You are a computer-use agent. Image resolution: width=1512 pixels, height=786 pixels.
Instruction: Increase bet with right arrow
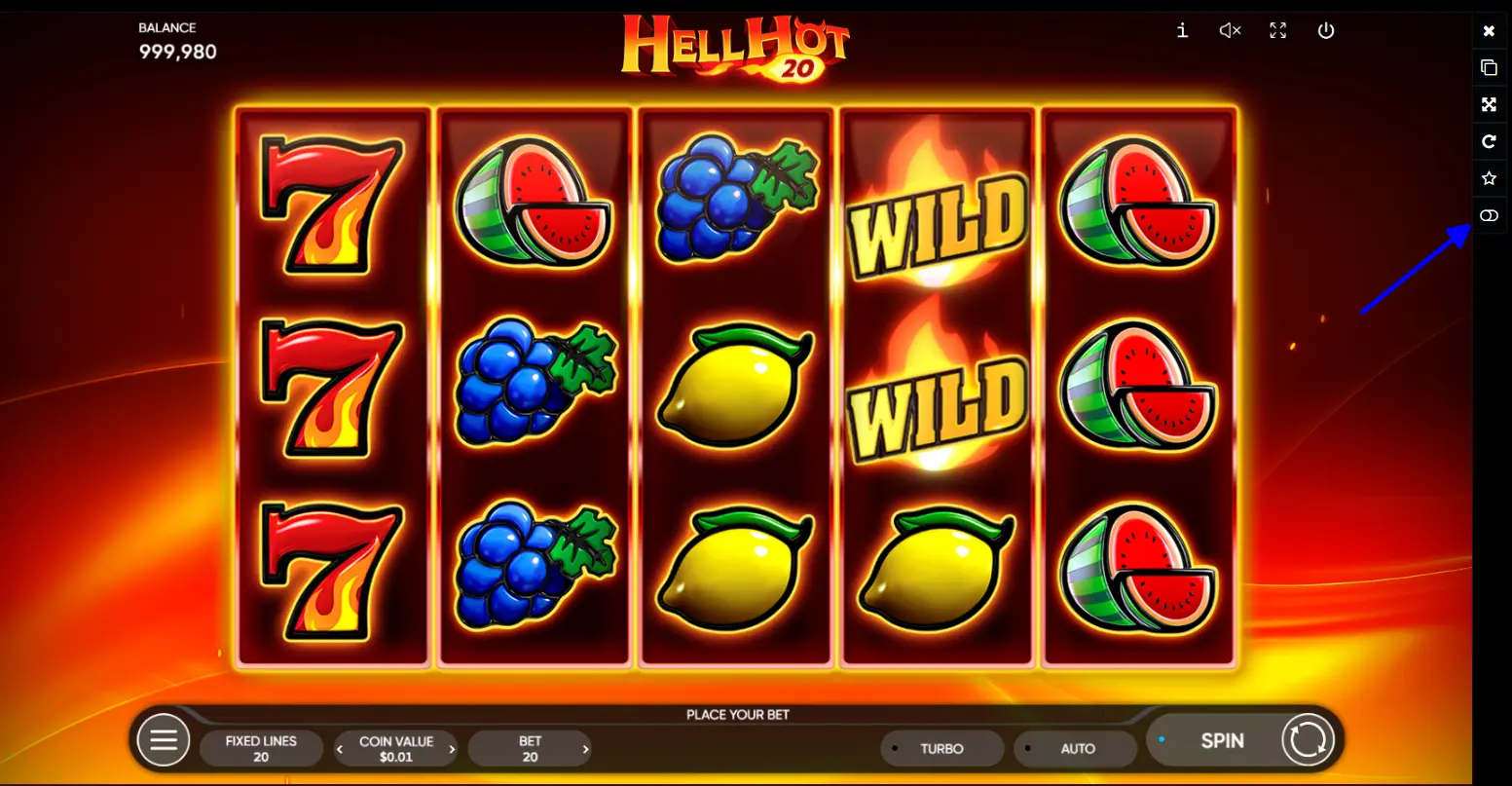585,749
